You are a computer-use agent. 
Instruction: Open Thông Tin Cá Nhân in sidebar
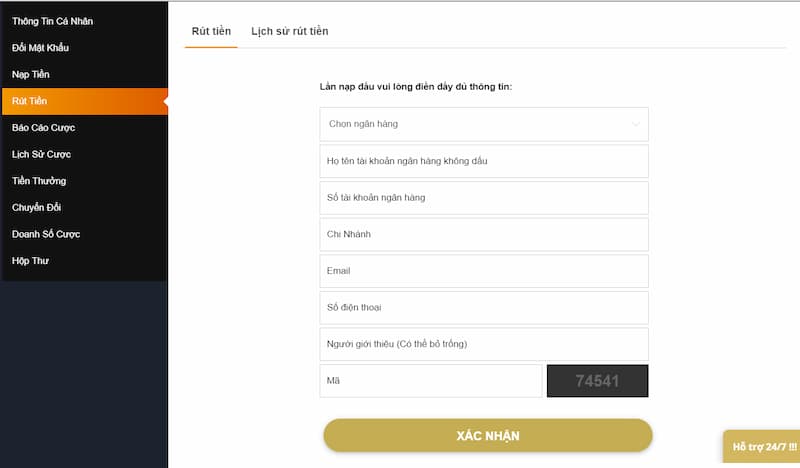click(53, 21)
